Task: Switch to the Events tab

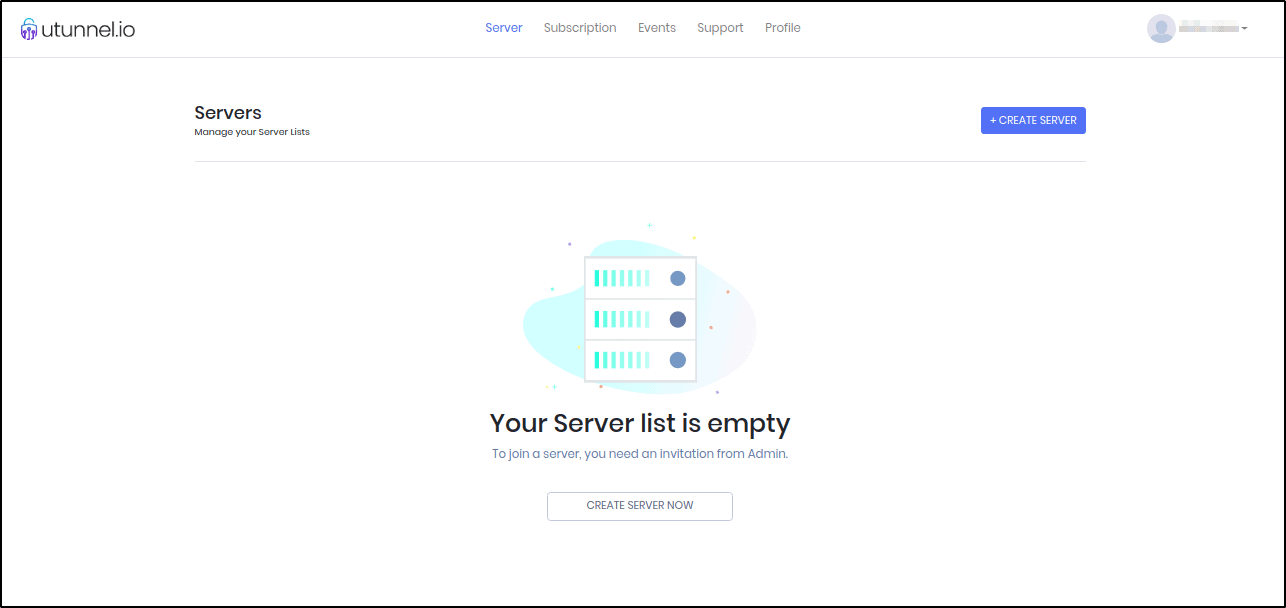Action: click(x=657, y=28)
